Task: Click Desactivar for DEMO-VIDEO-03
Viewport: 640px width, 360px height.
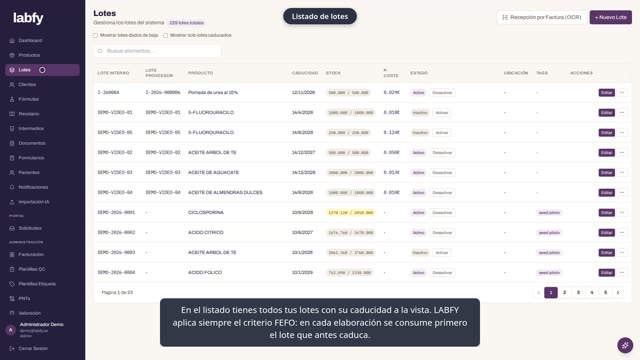Action: (442, 173)
